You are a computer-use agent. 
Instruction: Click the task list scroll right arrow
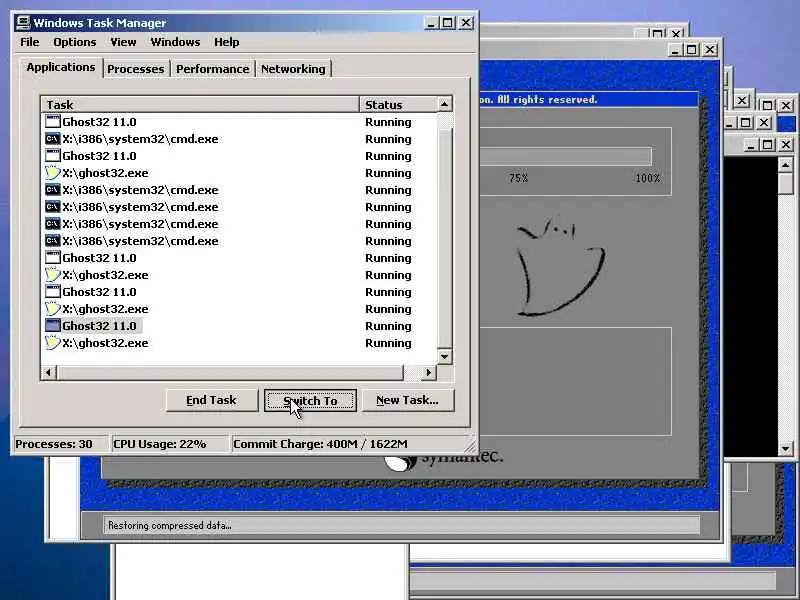429,372
